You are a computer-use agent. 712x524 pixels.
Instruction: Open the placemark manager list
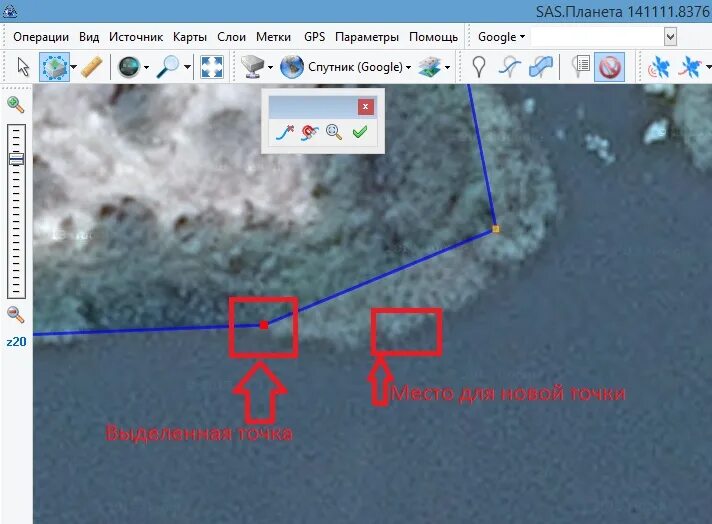click(x=579, y=67)
